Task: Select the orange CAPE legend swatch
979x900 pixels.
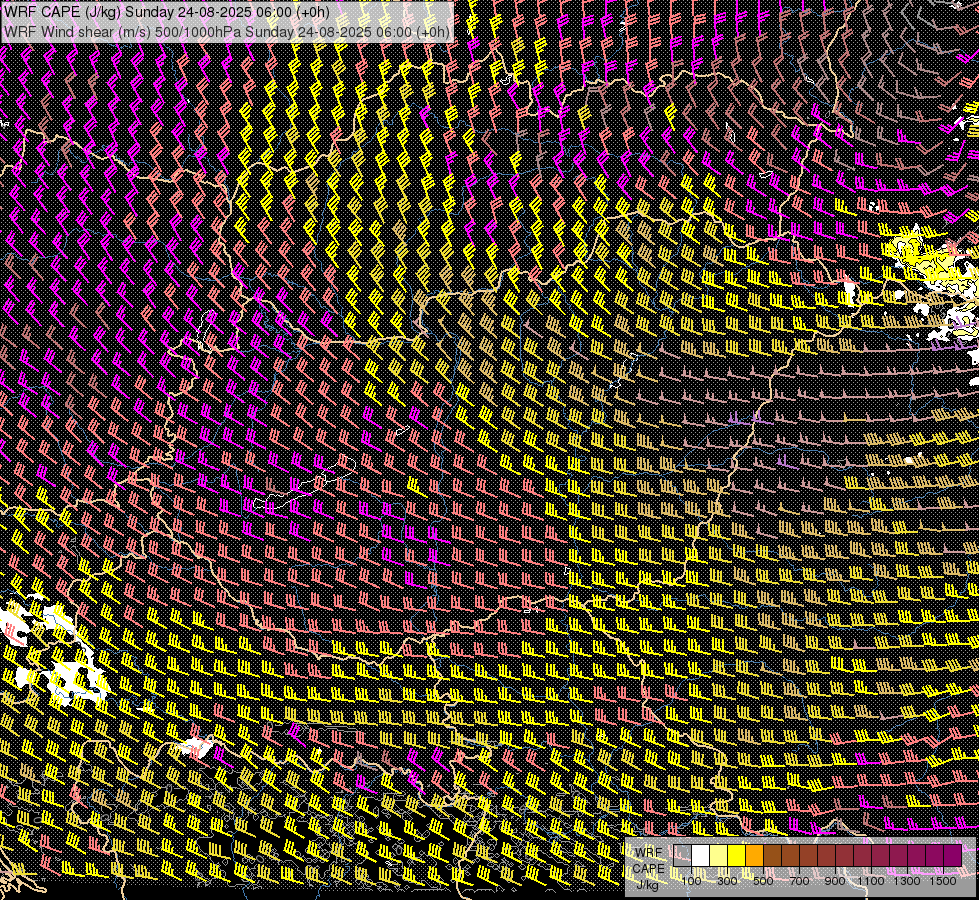Action: (754, 856)
